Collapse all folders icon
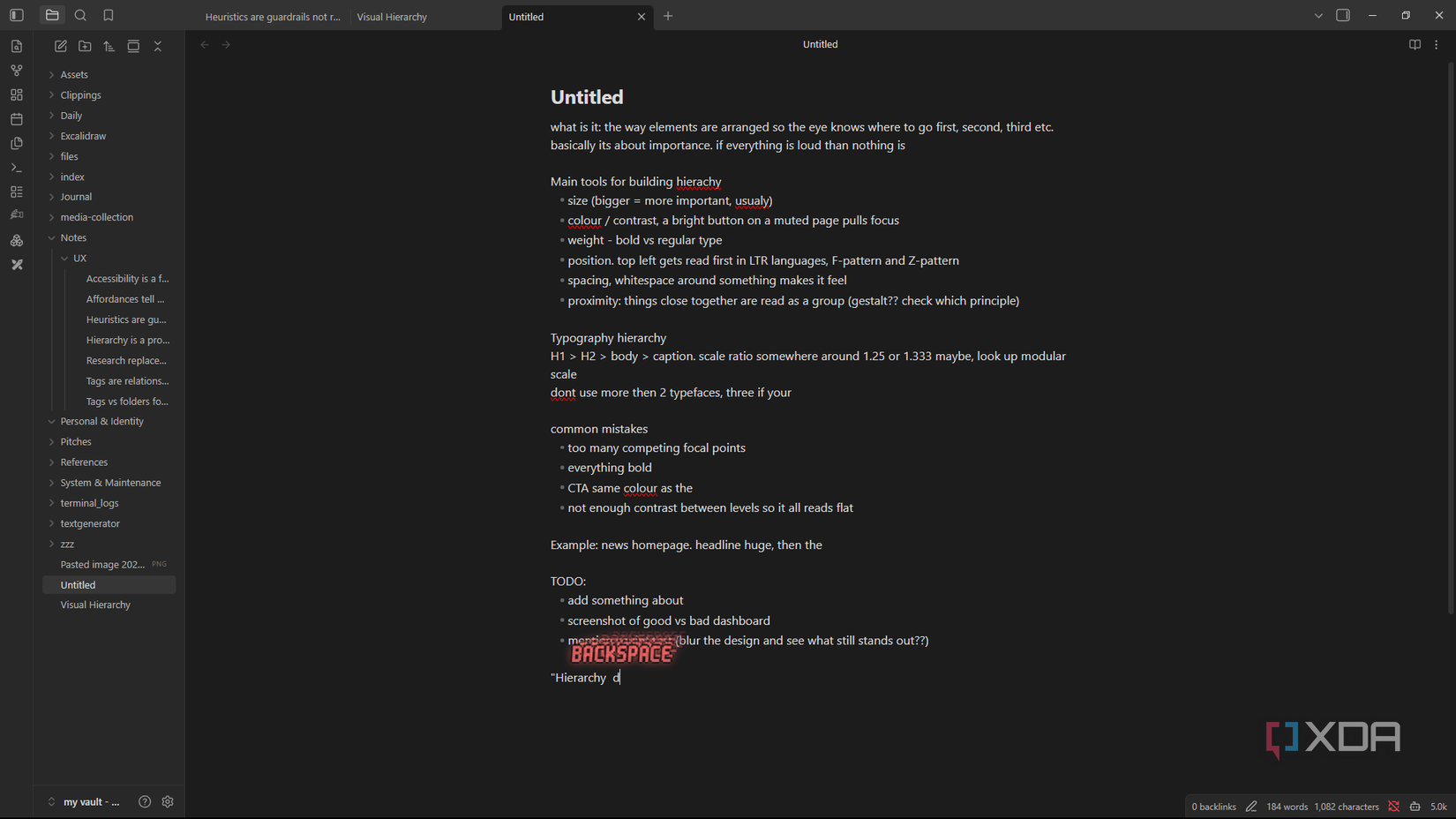Image resolution: width=1456 pixels, height=819 pixels. pyautogui.click(x=158, y=46)
